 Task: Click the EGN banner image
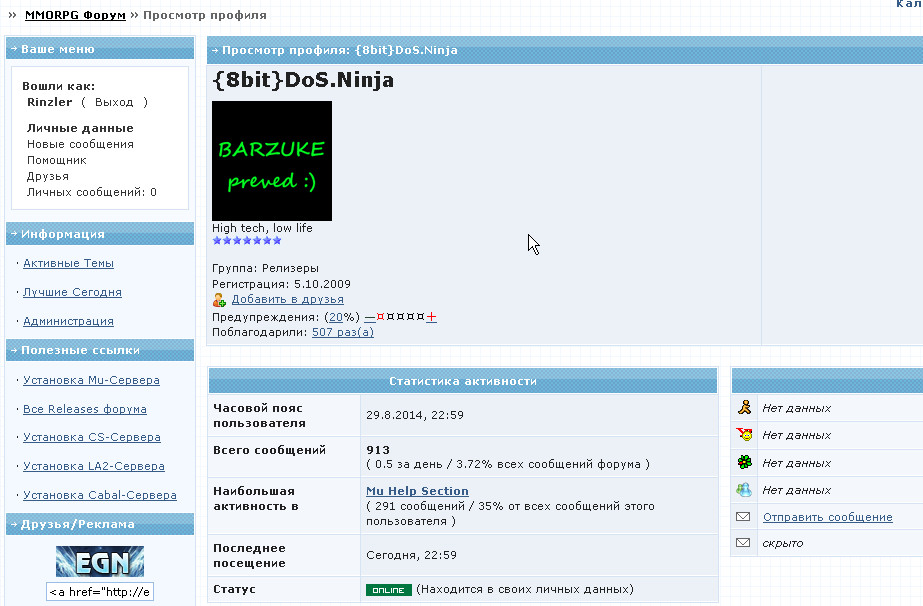tap(100, 561)
